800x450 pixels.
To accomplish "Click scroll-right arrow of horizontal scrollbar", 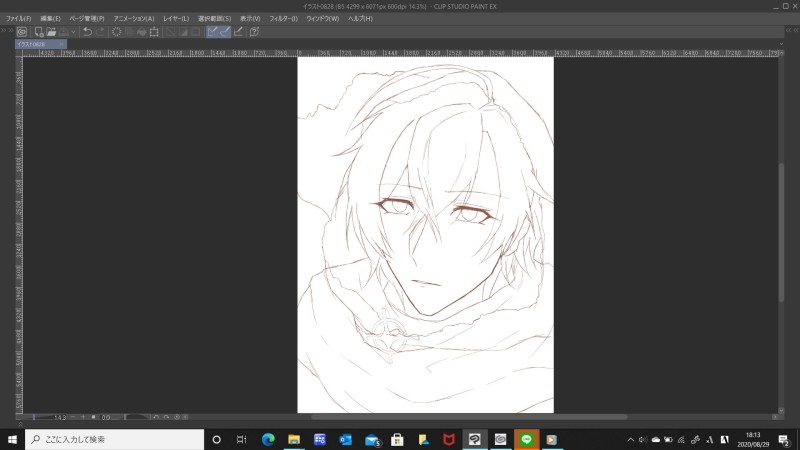I will pyautogui.click(x=775, y=417).
